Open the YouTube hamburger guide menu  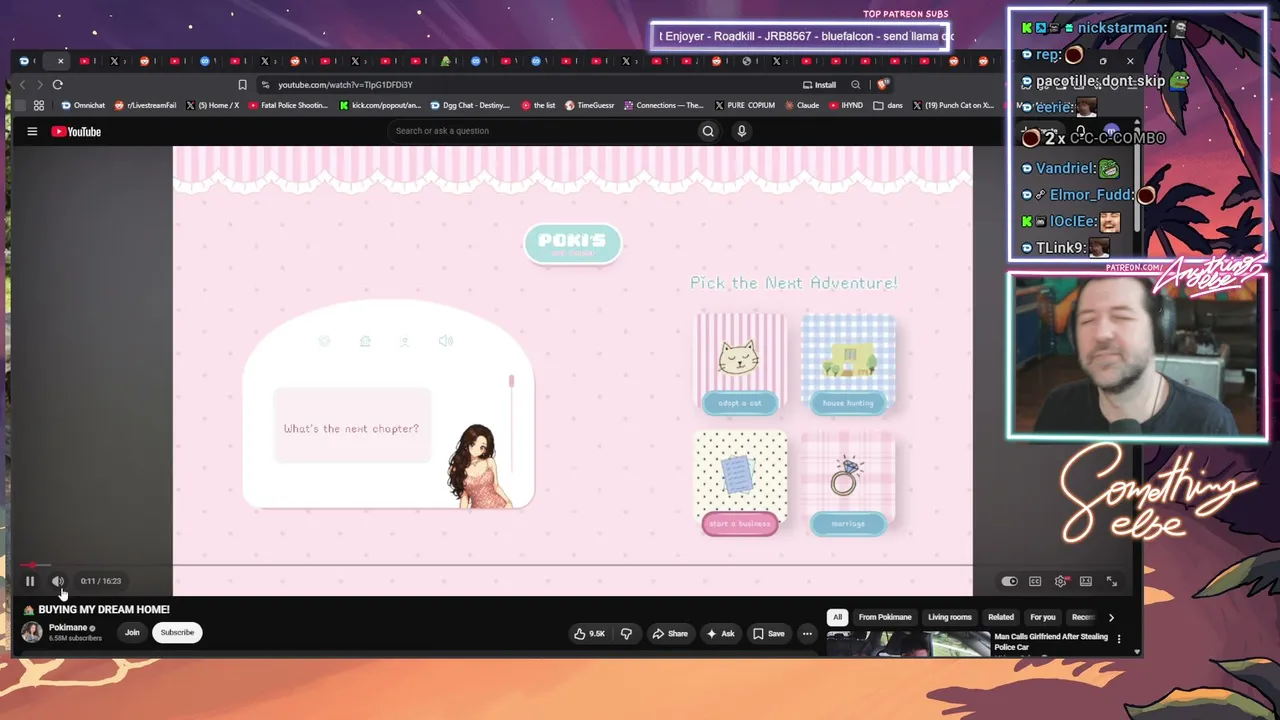click(x=32, y=131)
